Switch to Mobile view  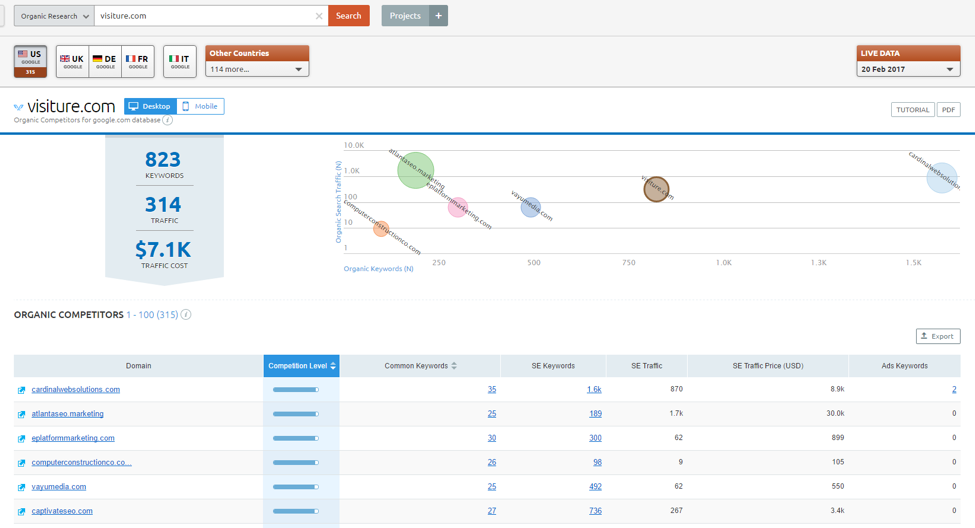[x=200, y=106]
